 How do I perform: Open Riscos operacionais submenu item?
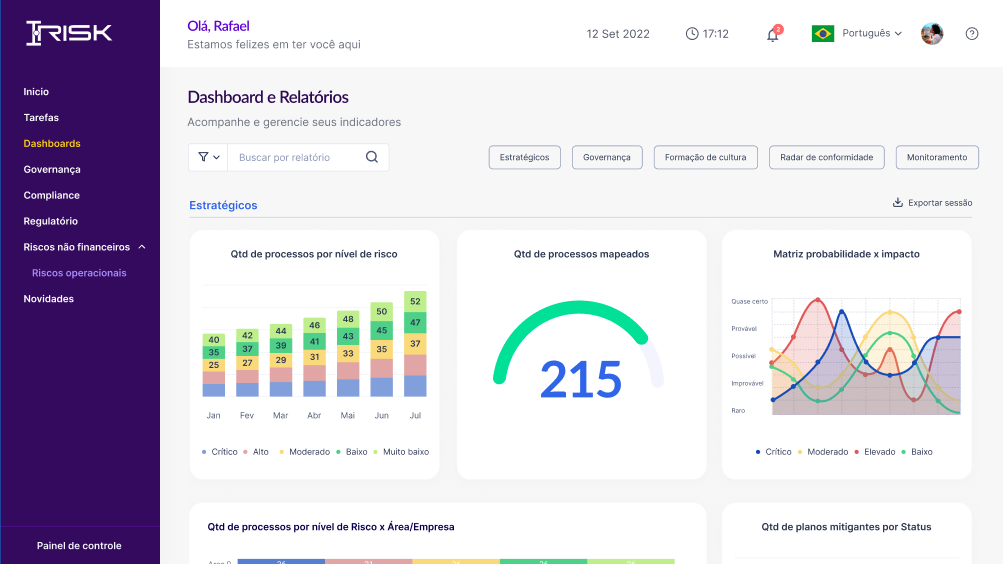(79, 273)
